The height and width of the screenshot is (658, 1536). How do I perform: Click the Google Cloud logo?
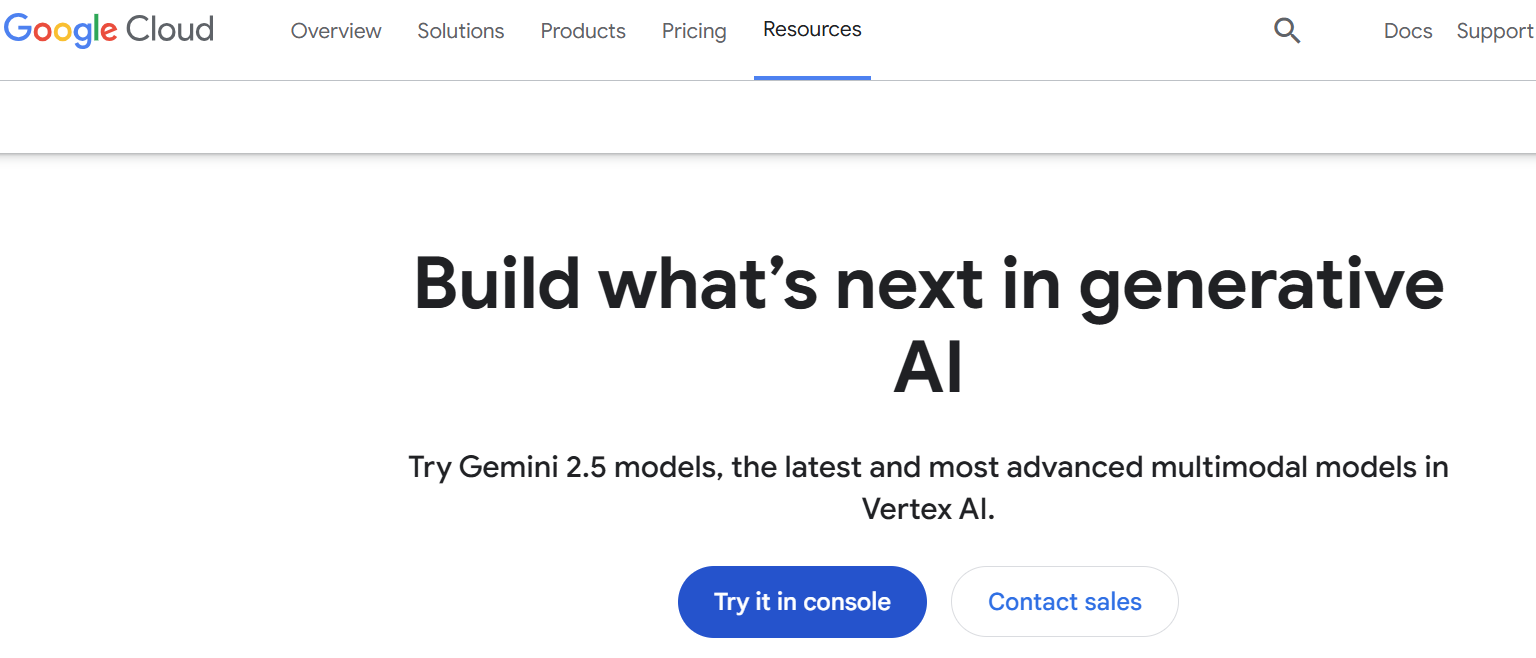tap(108, 31)
